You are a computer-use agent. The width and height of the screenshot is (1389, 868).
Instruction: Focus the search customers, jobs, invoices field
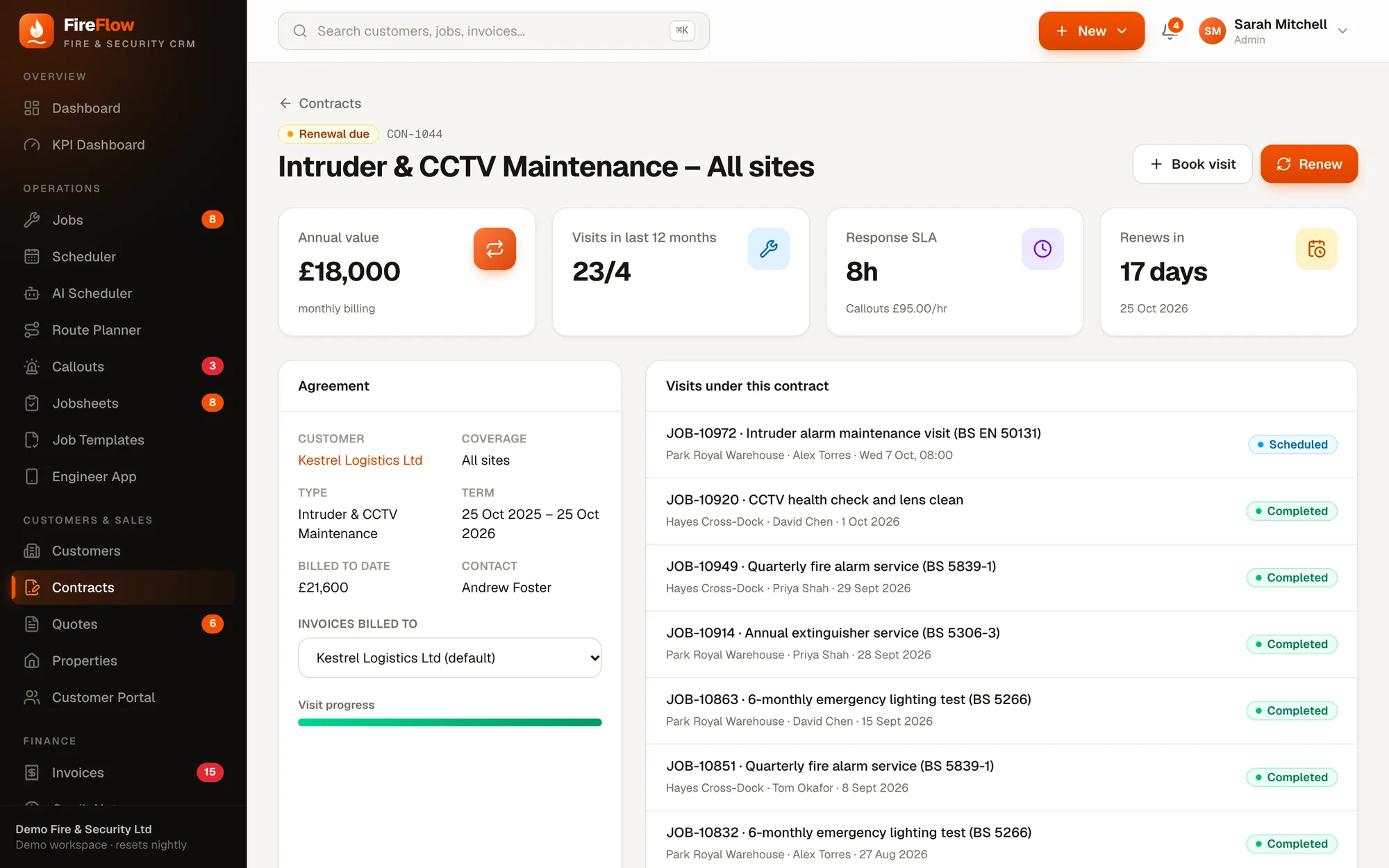[x=494, y=31]
